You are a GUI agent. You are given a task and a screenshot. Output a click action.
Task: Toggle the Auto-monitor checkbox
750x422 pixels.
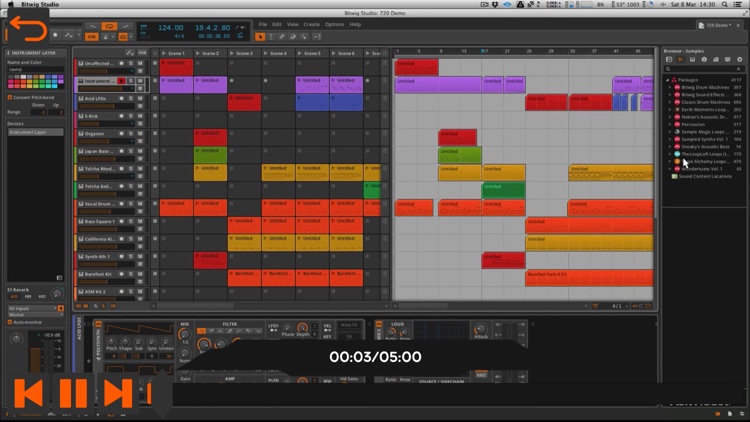click(10, 322)
